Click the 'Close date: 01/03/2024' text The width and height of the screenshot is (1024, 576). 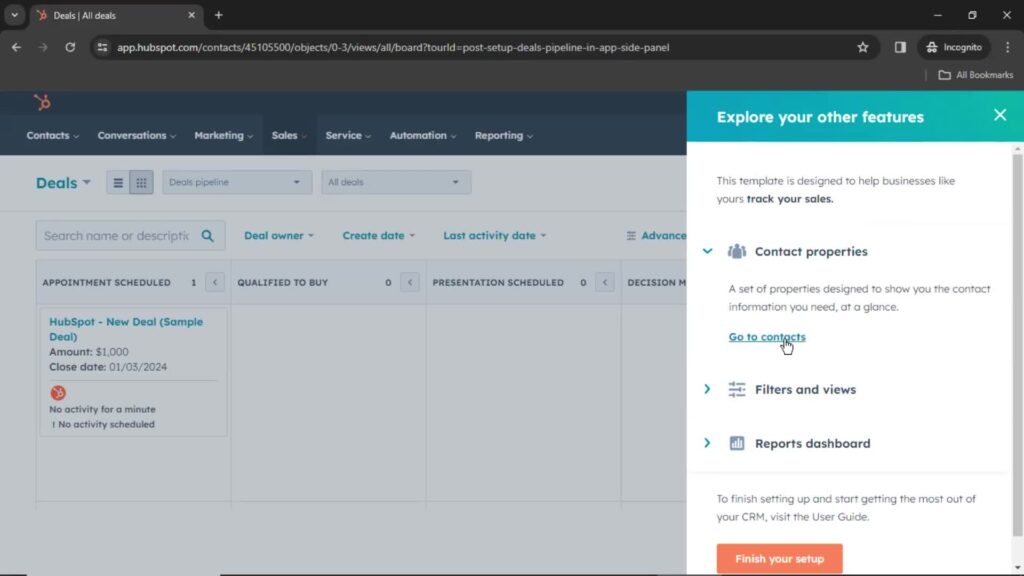click(x=108, y=367)
